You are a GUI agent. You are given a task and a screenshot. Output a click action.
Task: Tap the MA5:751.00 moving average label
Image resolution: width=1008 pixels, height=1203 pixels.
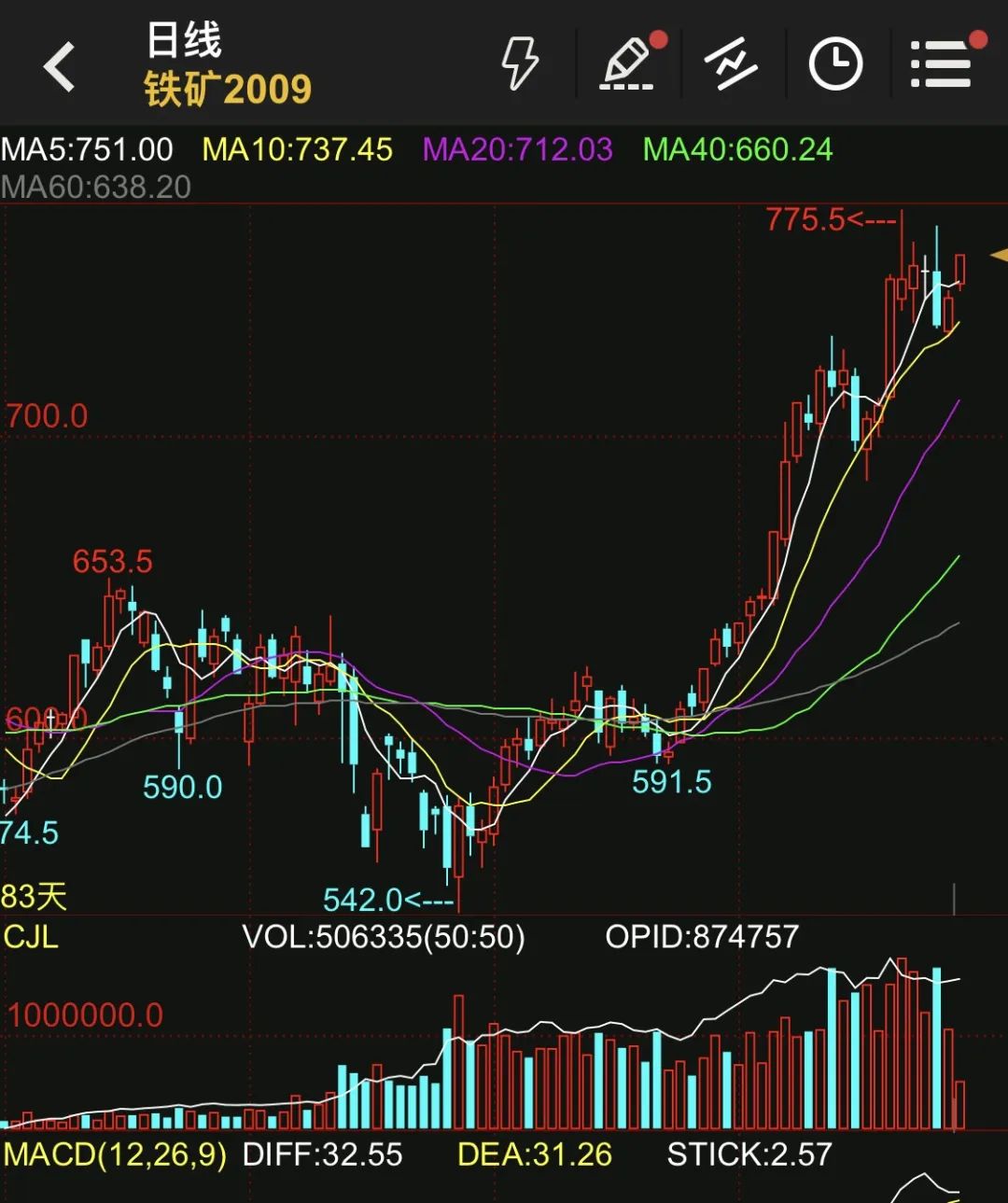[x=87, y=149]
